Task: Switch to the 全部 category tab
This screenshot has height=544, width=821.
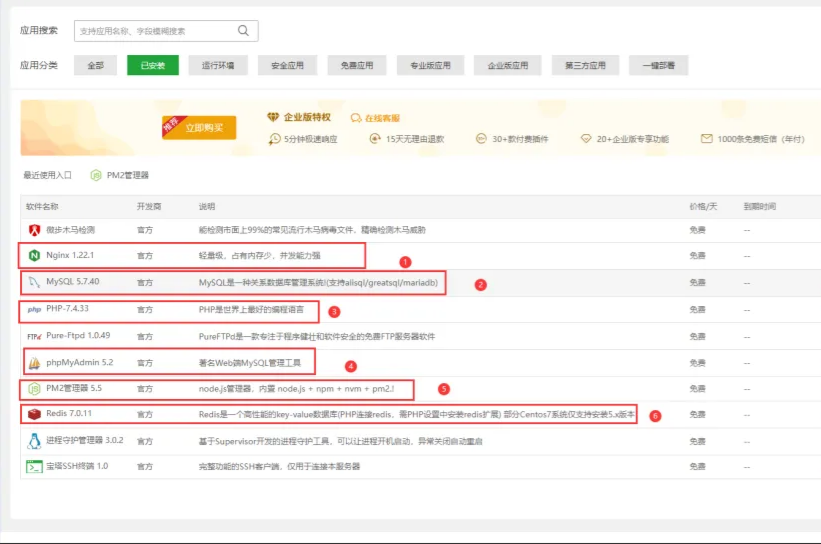Action: click(95, 66)
